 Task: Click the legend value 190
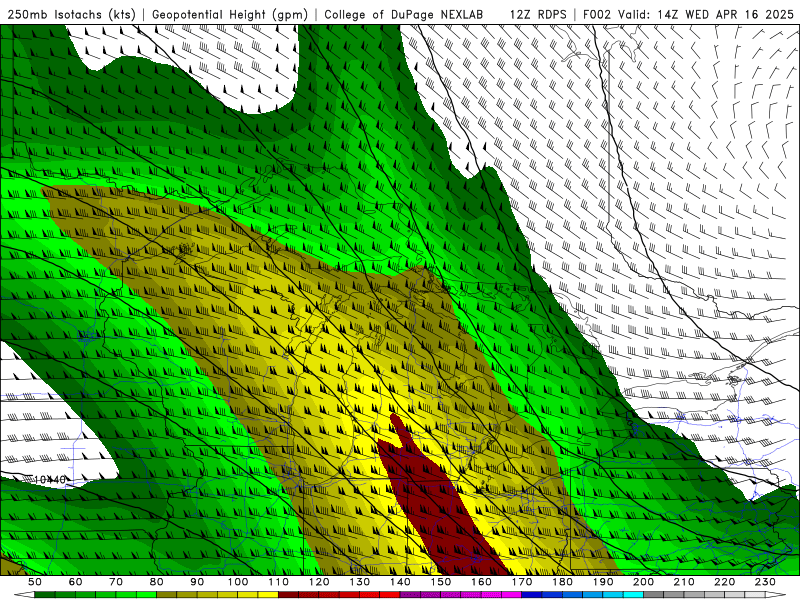point(603,582)
